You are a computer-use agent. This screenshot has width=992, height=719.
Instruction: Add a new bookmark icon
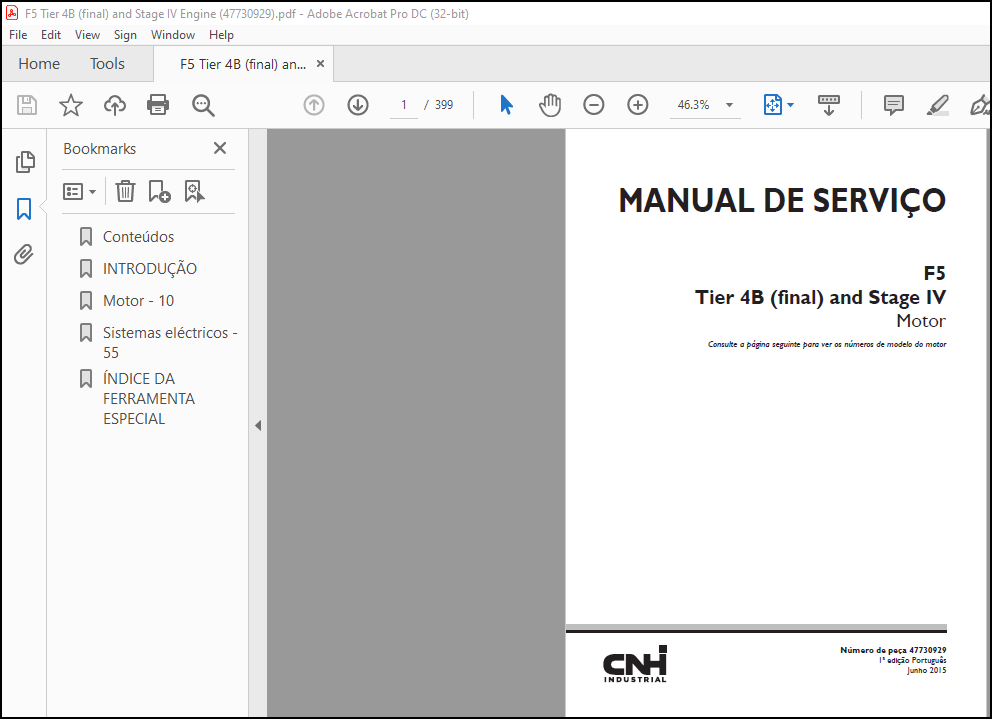click(x=159, y=191)
